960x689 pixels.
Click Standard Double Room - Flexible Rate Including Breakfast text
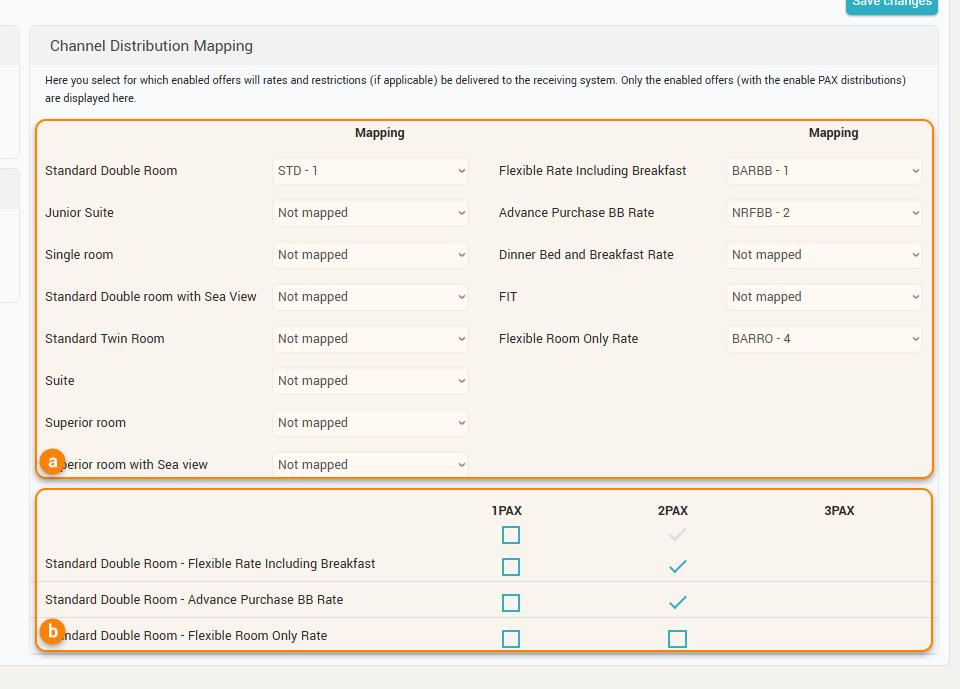pyautogui.click(x=210, y=563)
